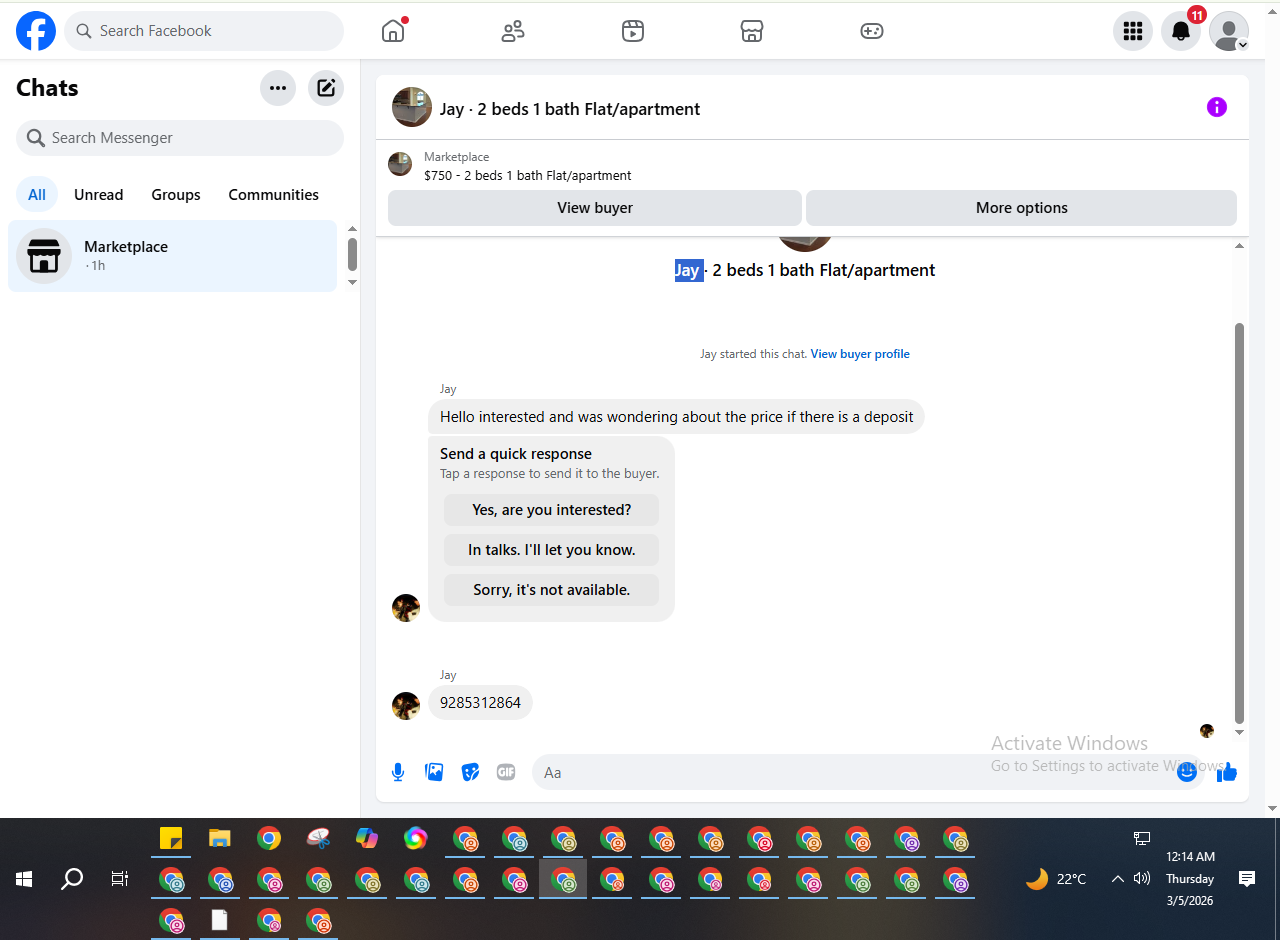Open the Marketplace storefront icon in top navigation
1280x940 pixels.
[x=752, y=31]
